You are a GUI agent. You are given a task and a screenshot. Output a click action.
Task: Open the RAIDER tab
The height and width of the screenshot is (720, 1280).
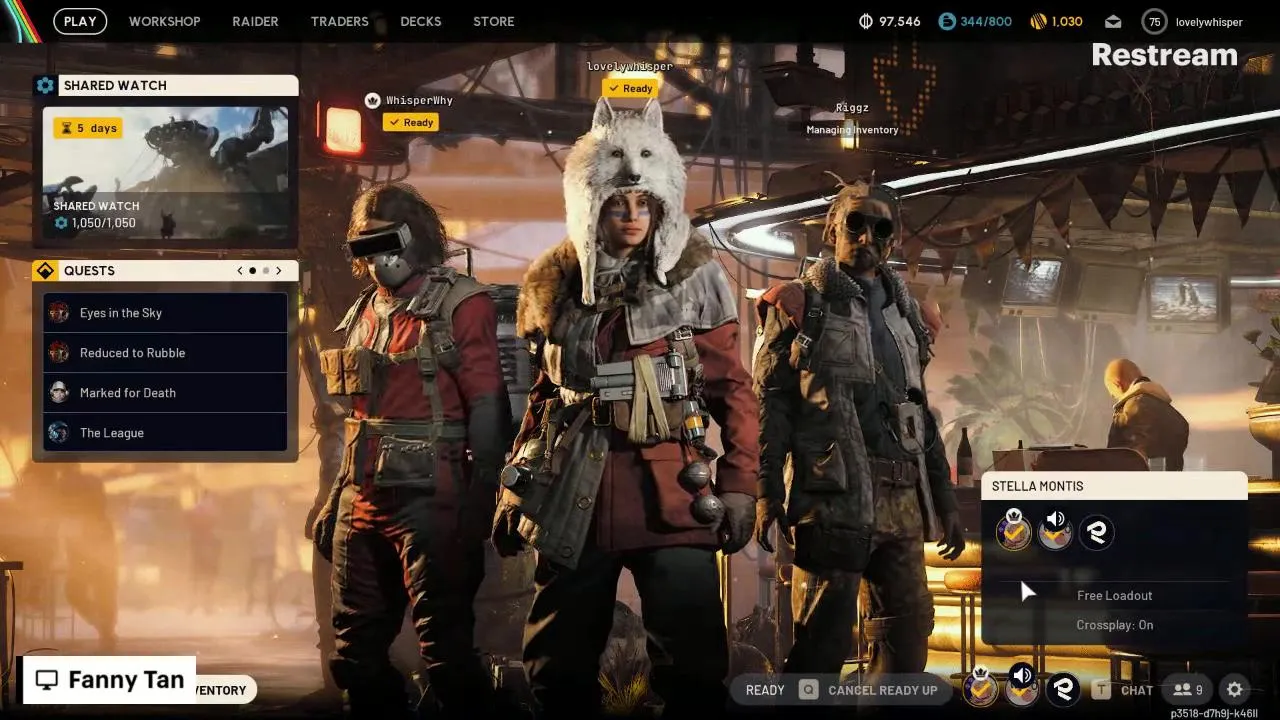click(255, 21)
